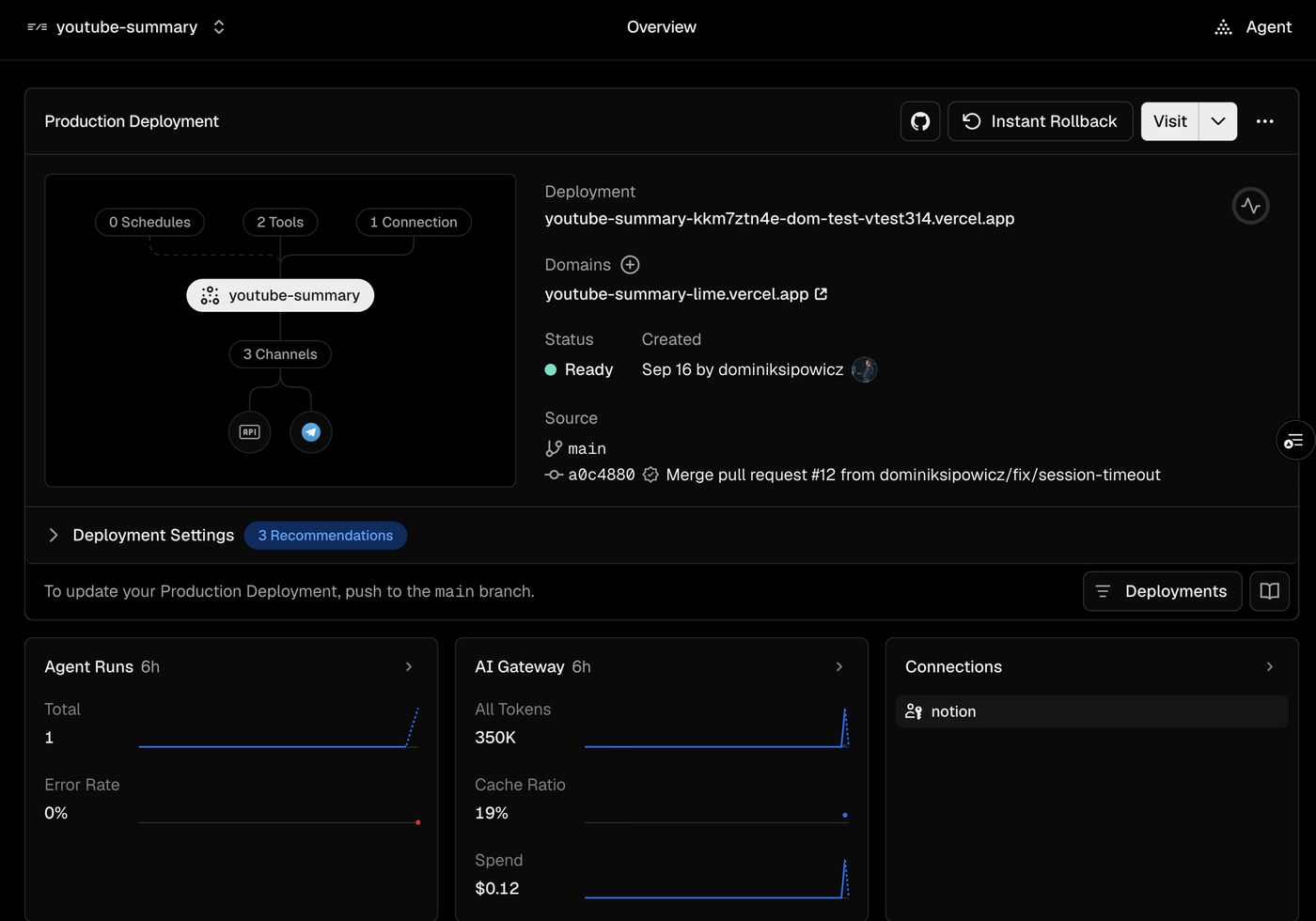
Task: Click the Ready status indicator
Action: 579,369
